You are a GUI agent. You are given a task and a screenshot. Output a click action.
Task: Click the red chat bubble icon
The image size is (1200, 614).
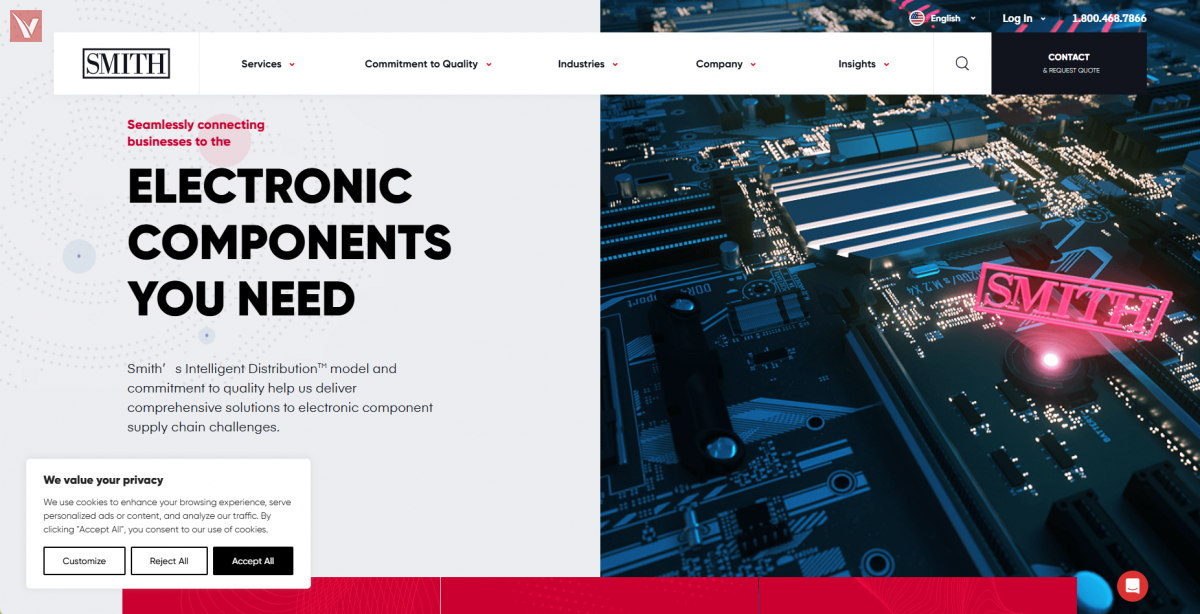click(x=1132, y=586)
